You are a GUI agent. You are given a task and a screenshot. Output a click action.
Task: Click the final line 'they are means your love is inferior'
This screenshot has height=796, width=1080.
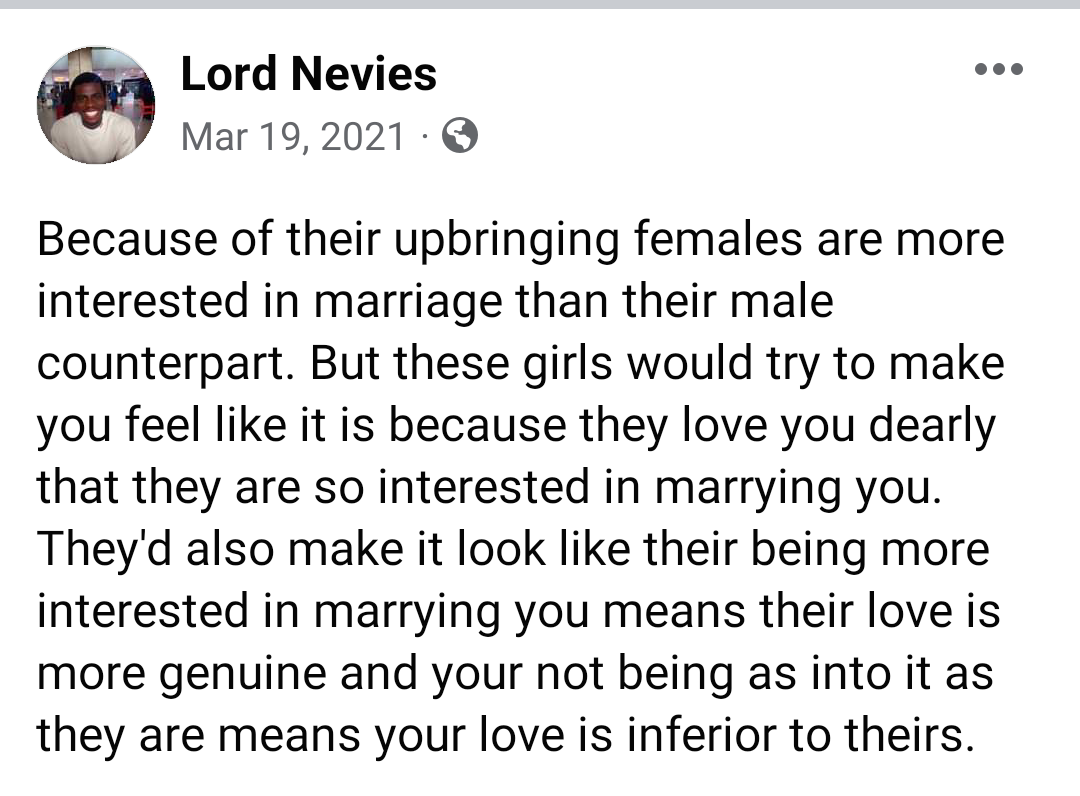click(506, 735)
